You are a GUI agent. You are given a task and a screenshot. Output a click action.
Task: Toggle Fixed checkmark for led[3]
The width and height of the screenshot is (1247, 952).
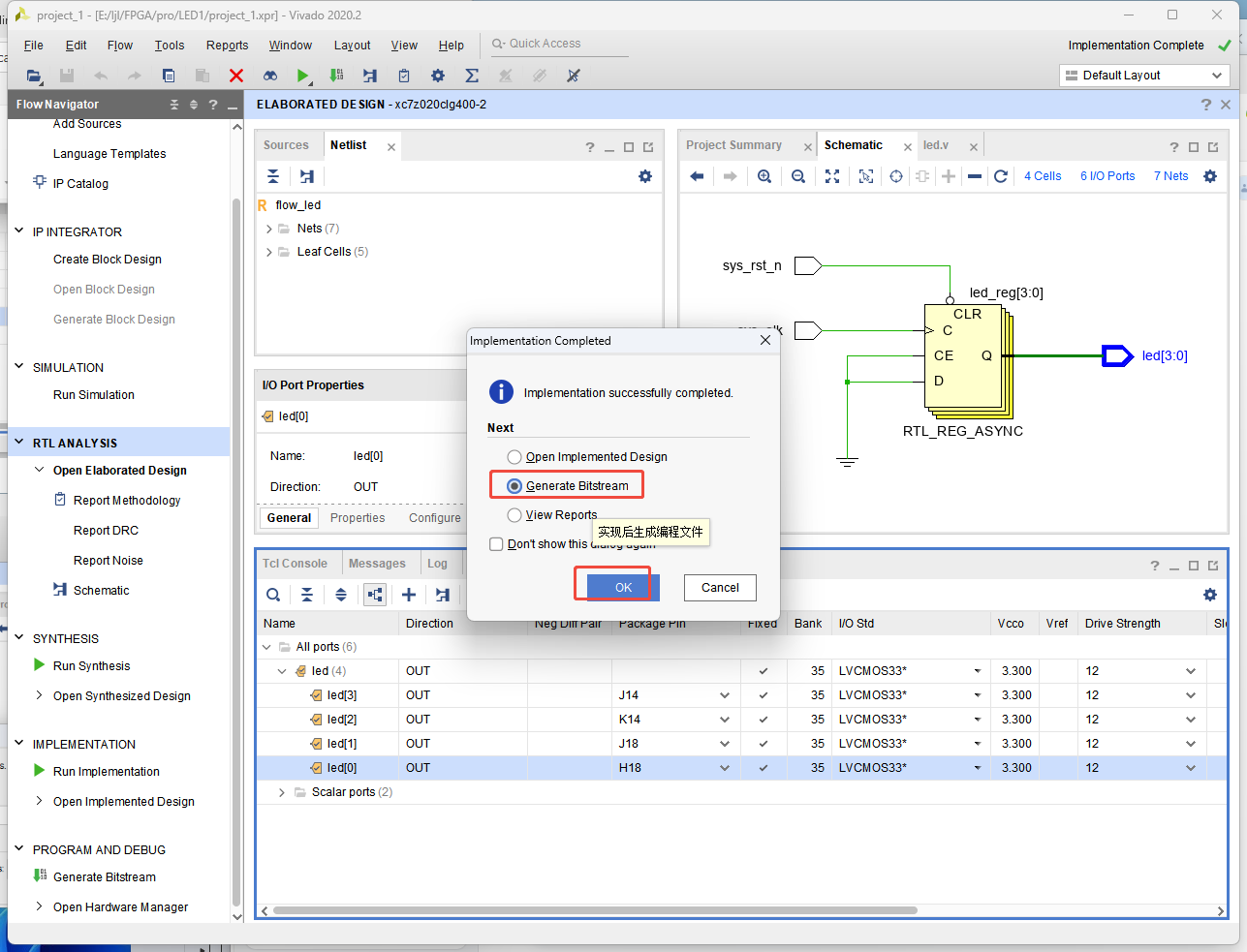[x=764, y=695]
